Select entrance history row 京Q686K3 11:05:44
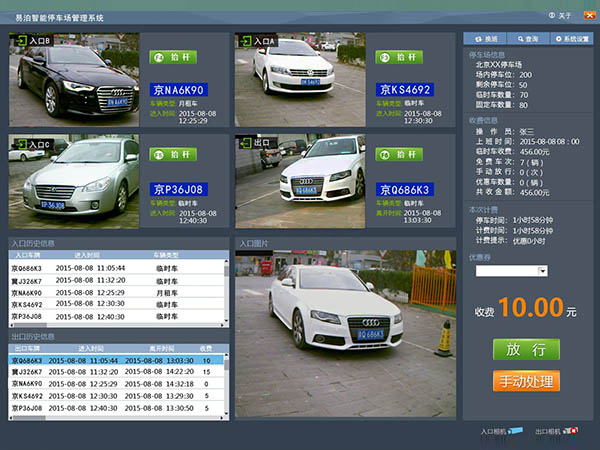 point(116,268)
